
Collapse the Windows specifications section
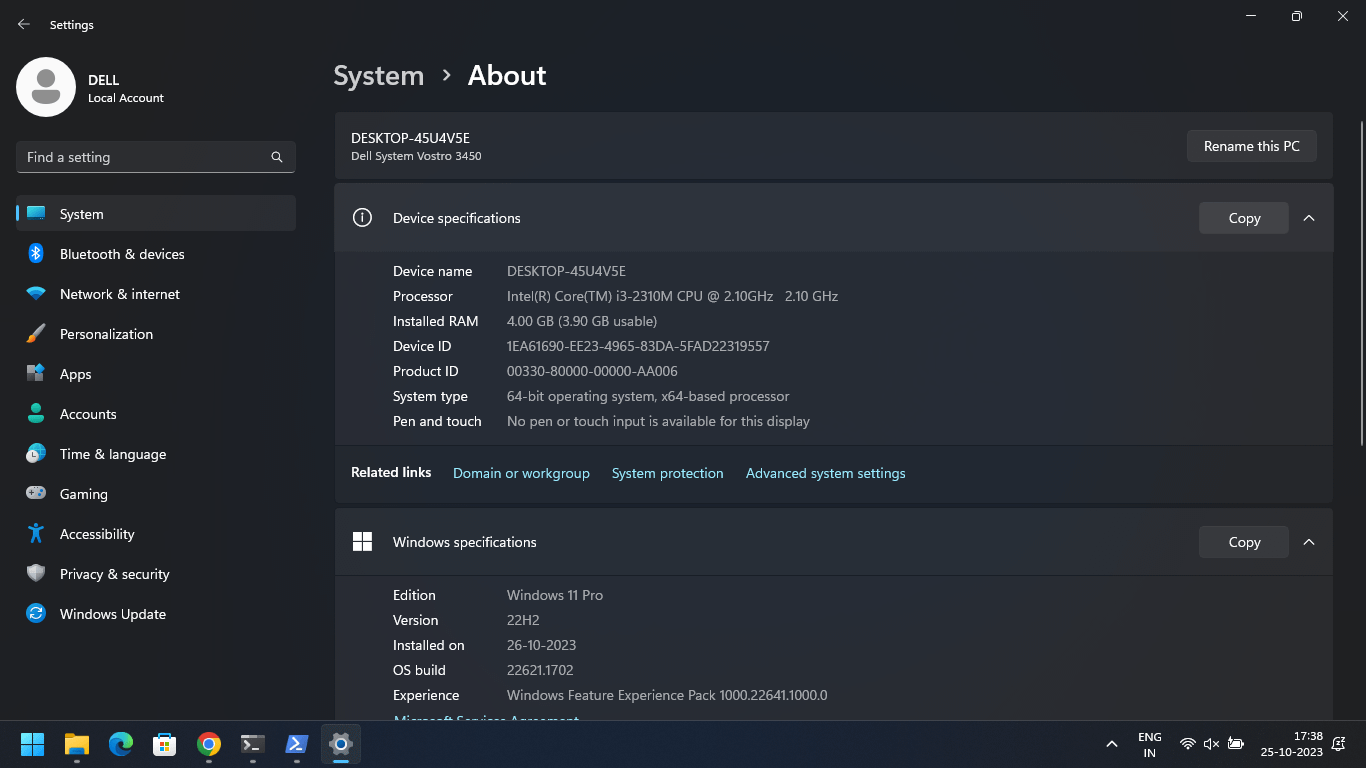coord(1309,542)
